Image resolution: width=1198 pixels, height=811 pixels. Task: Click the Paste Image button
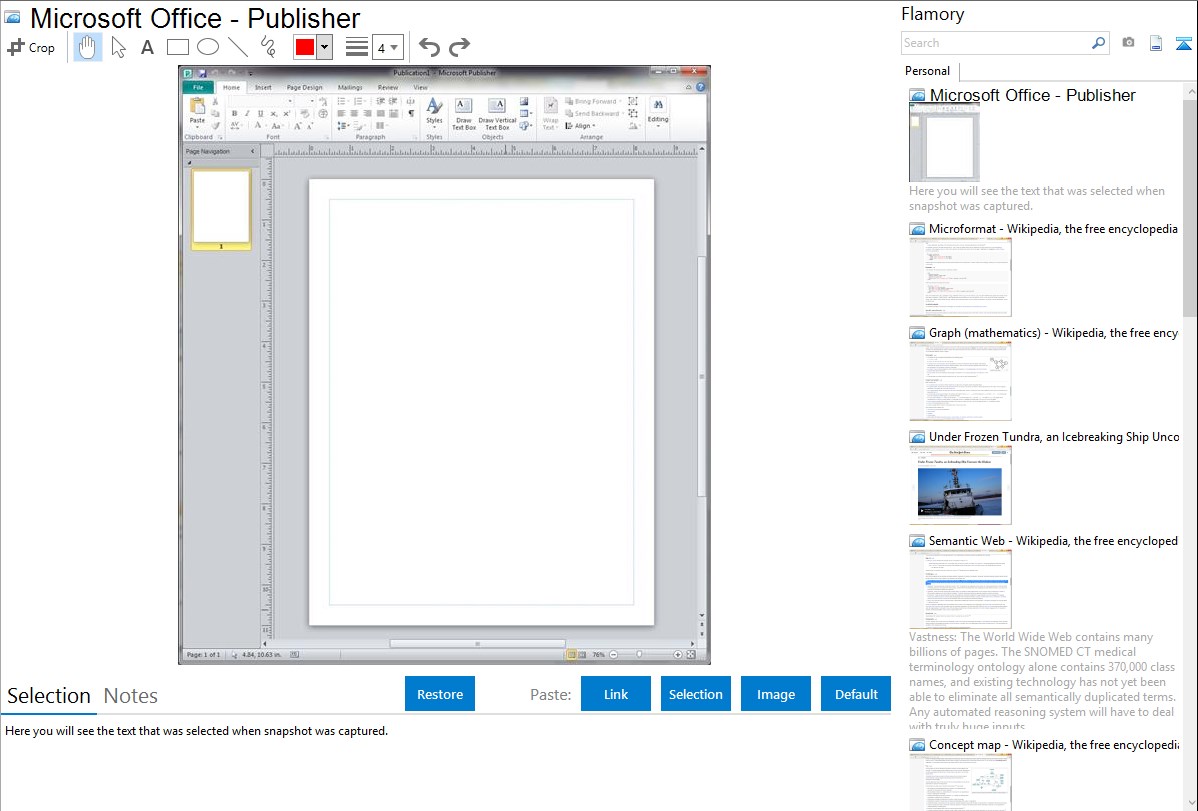[776, 694]
